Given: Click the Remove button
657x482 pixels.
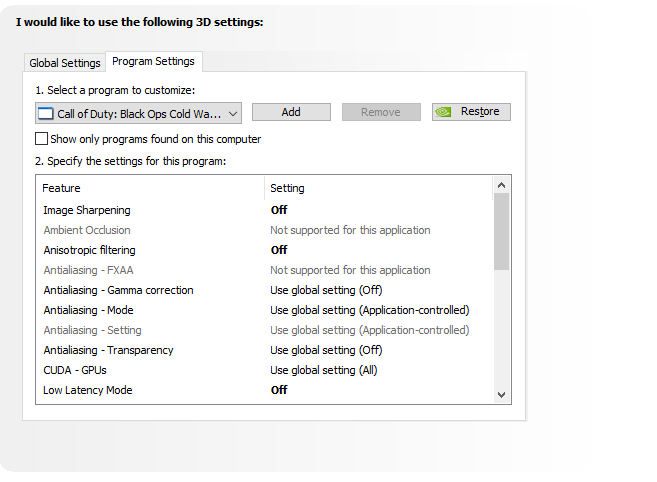Looking at the screenshot, I should point(381,112).
